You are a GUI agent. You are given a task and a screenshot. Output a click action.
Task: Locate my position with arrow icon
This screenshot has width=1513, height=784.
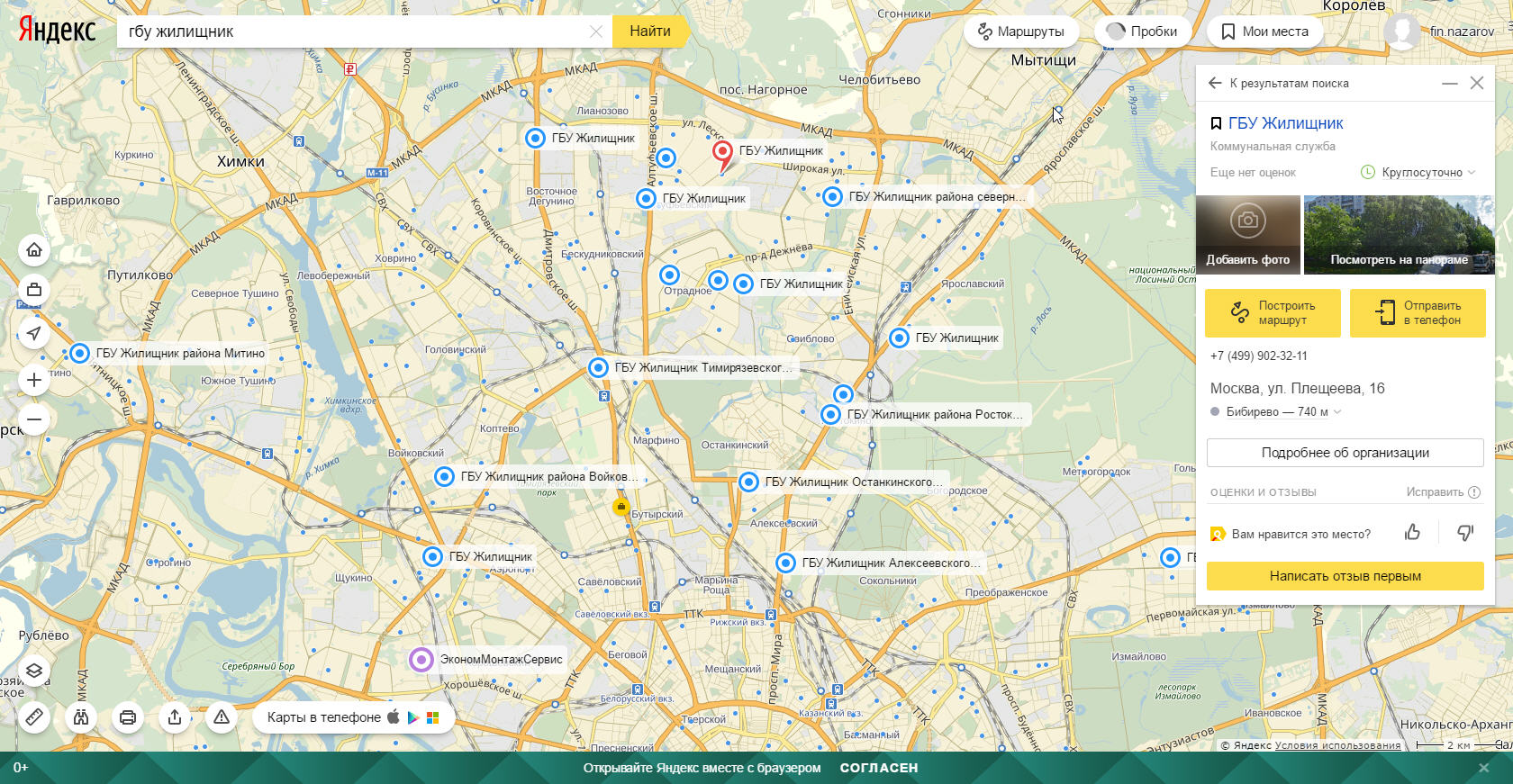tap(34, 334)
